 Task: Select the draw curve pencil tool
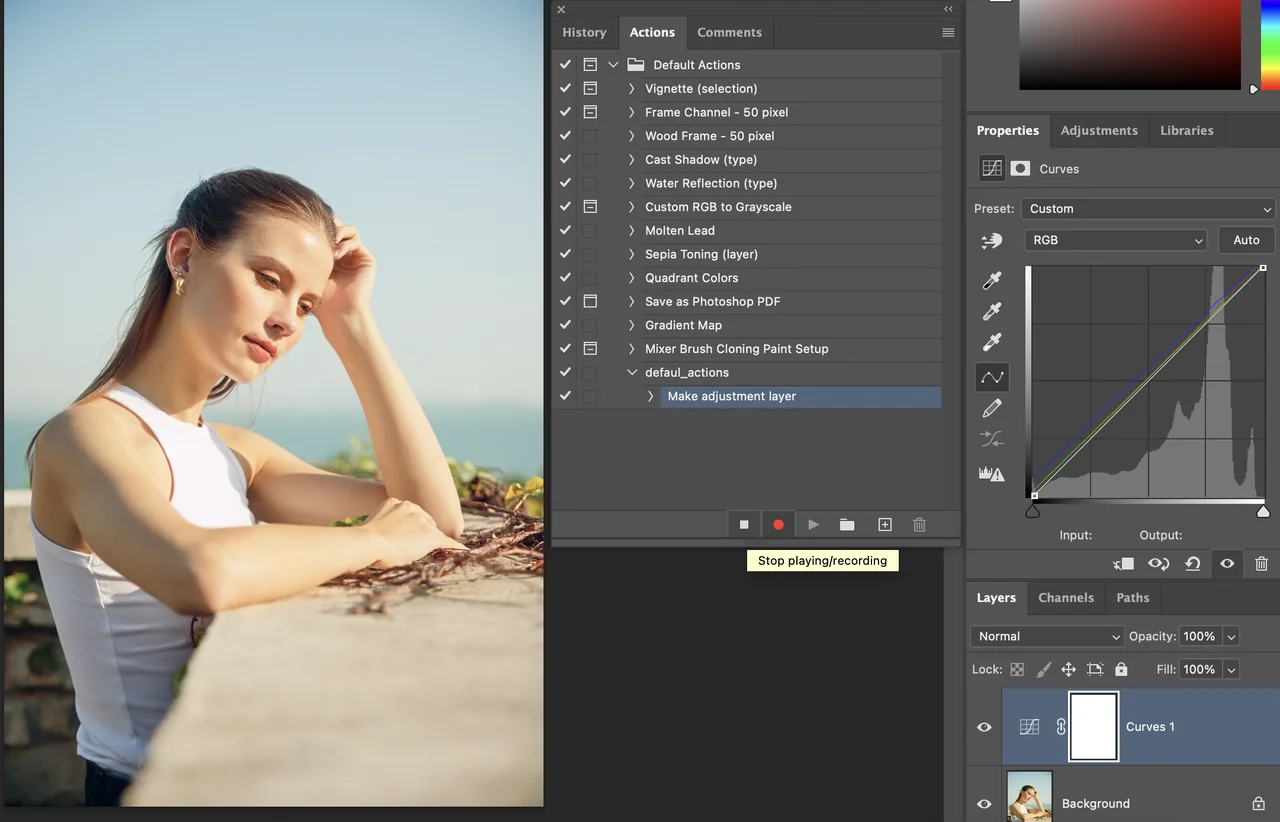[992, 408]
